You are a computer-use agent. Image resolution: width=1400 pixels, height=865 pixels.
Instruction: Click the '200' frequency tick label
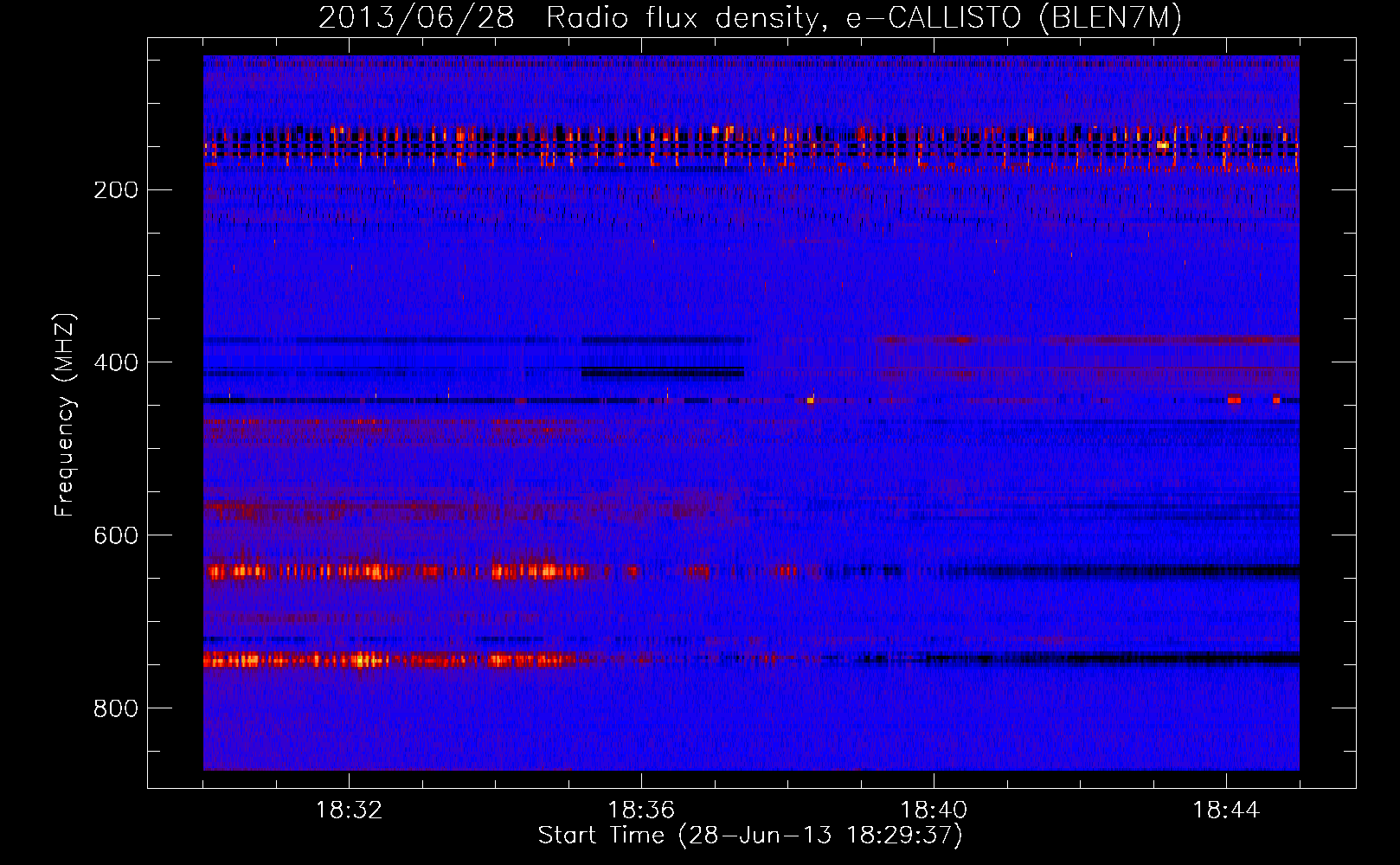point(116,190)
